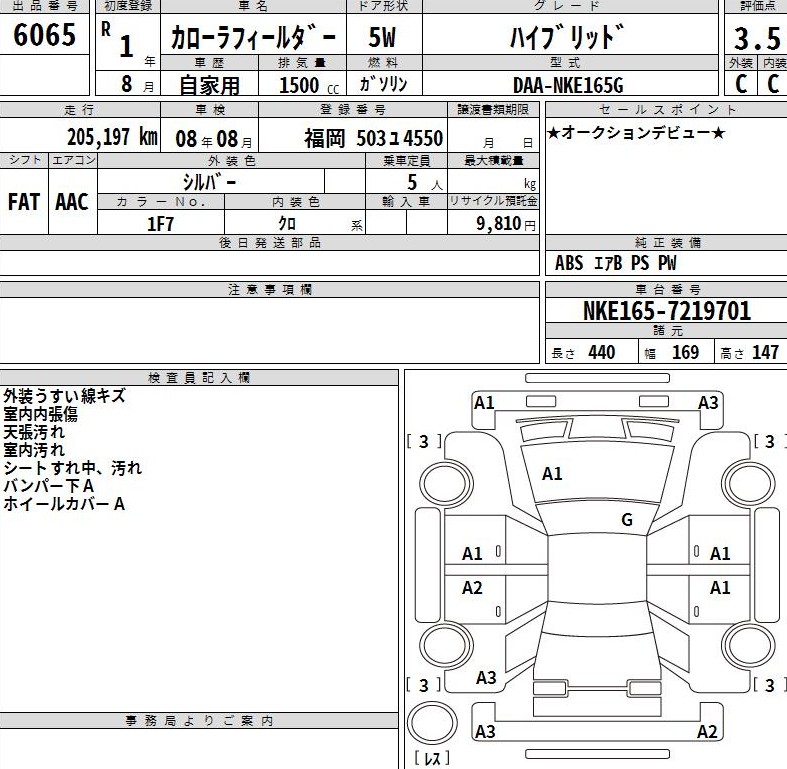Click the 乗車定員 header cell
787x769 pixels.
[x=407, y=161]
